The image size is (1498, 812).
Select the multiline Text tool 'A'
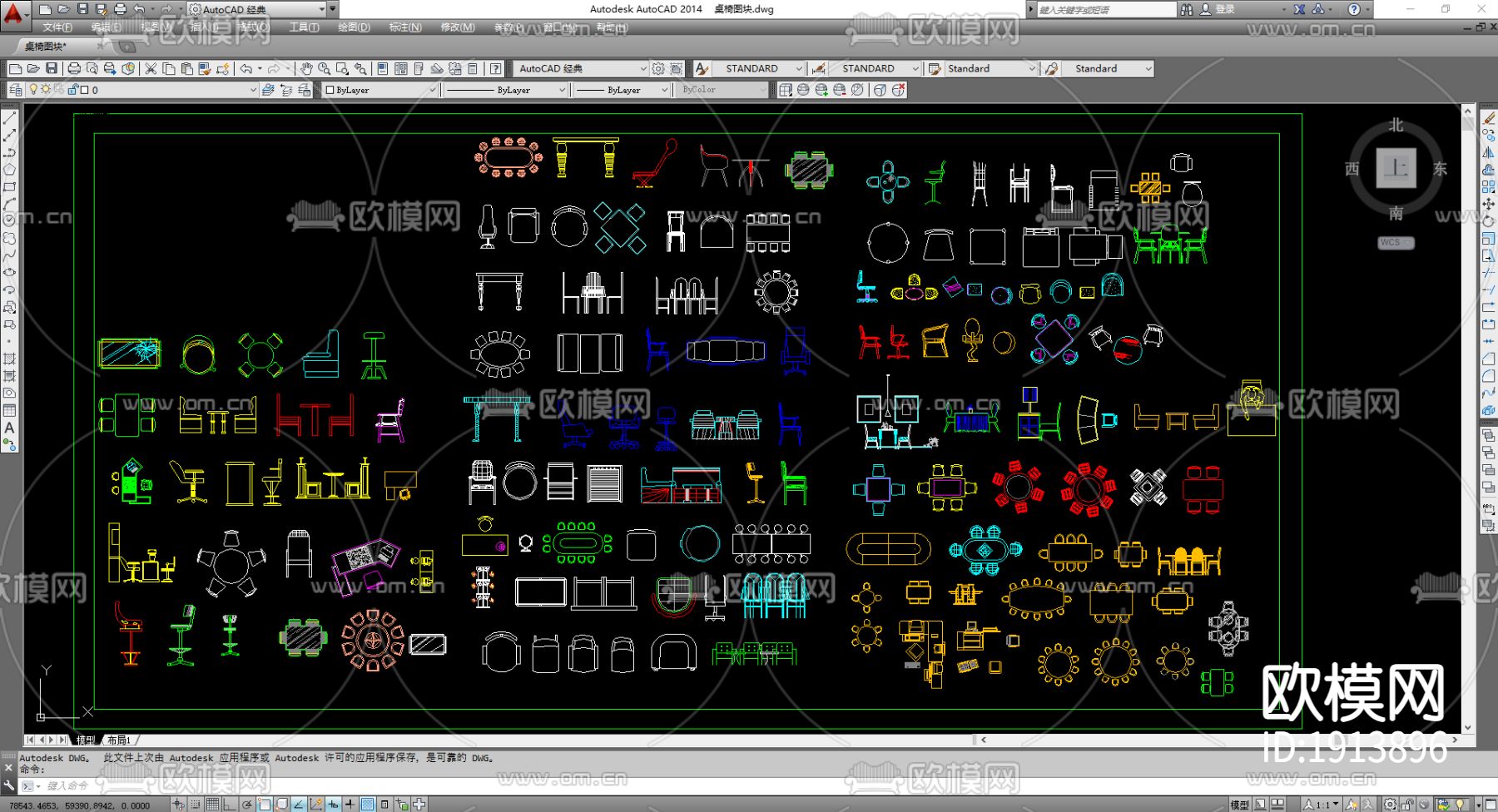click(x=10, y=428)
